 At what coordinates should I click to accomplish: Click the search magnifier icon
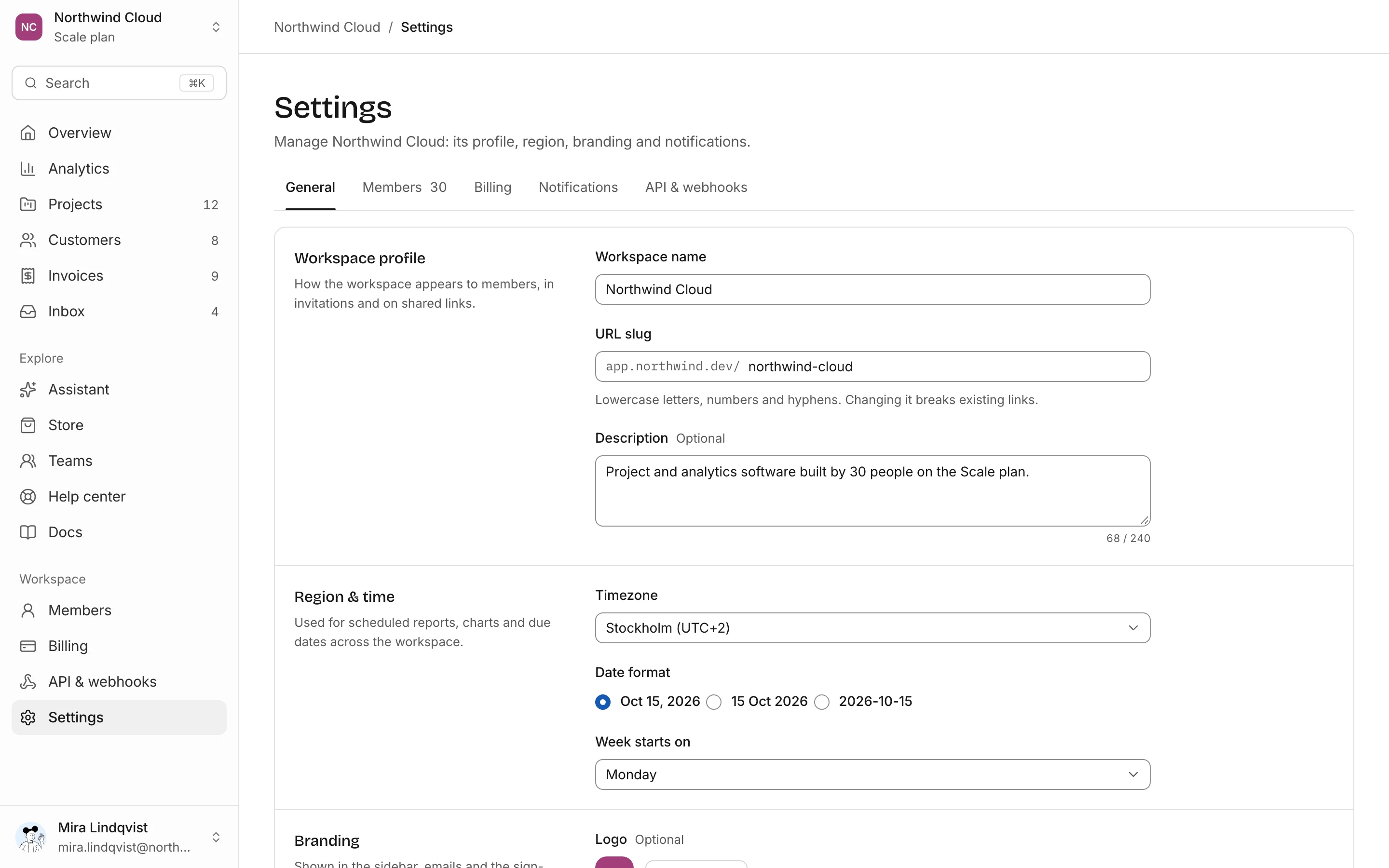(x=31, y=83)
